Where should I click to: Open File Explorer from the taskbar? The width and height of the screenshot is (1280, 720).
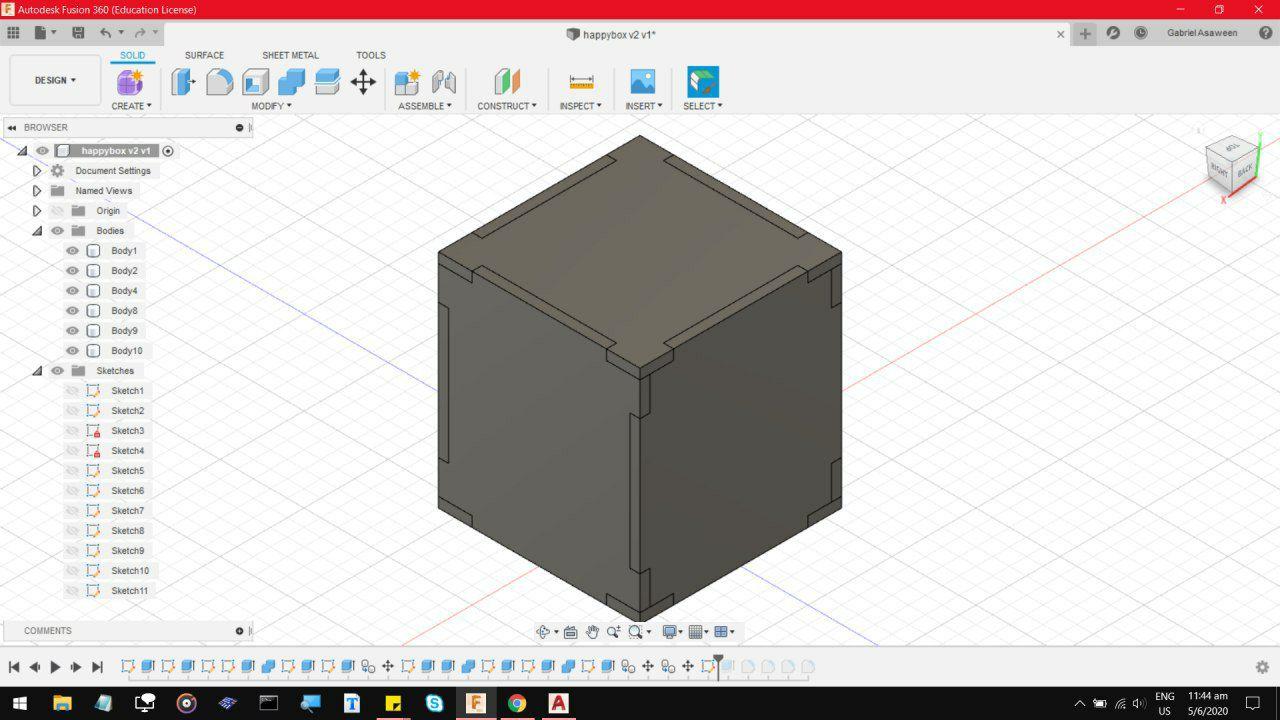(x=62, y=703)
